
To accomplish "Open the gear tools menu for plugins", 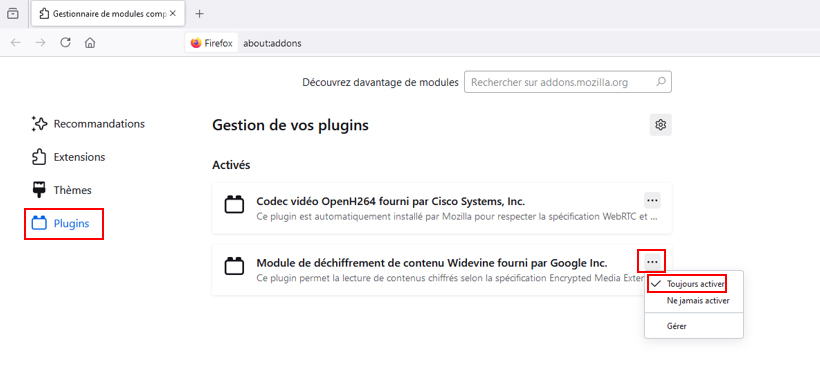I will pos(660,125).
